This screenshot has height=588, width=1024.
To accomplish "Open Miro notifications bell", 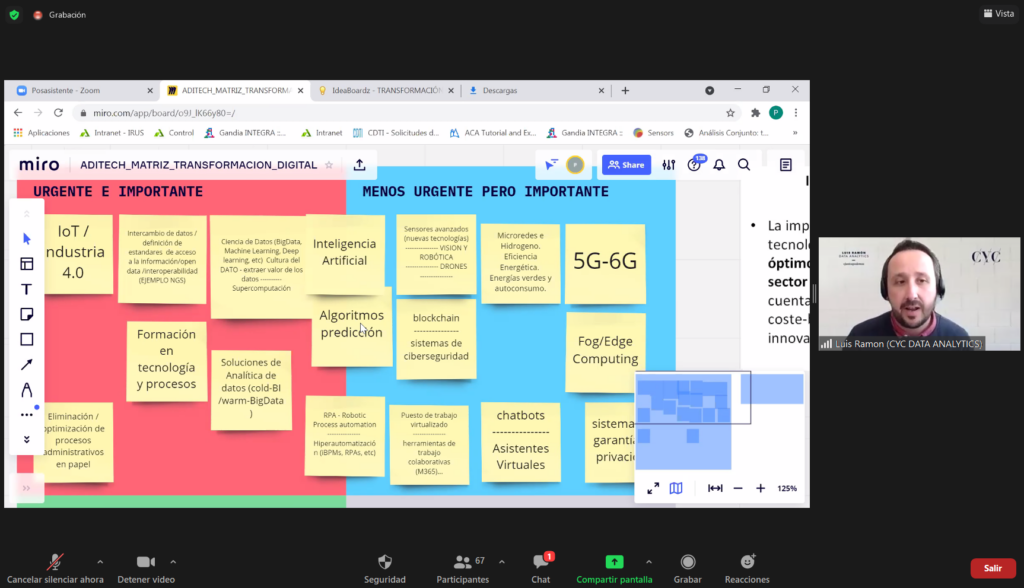I will click(x=719, y=165).
